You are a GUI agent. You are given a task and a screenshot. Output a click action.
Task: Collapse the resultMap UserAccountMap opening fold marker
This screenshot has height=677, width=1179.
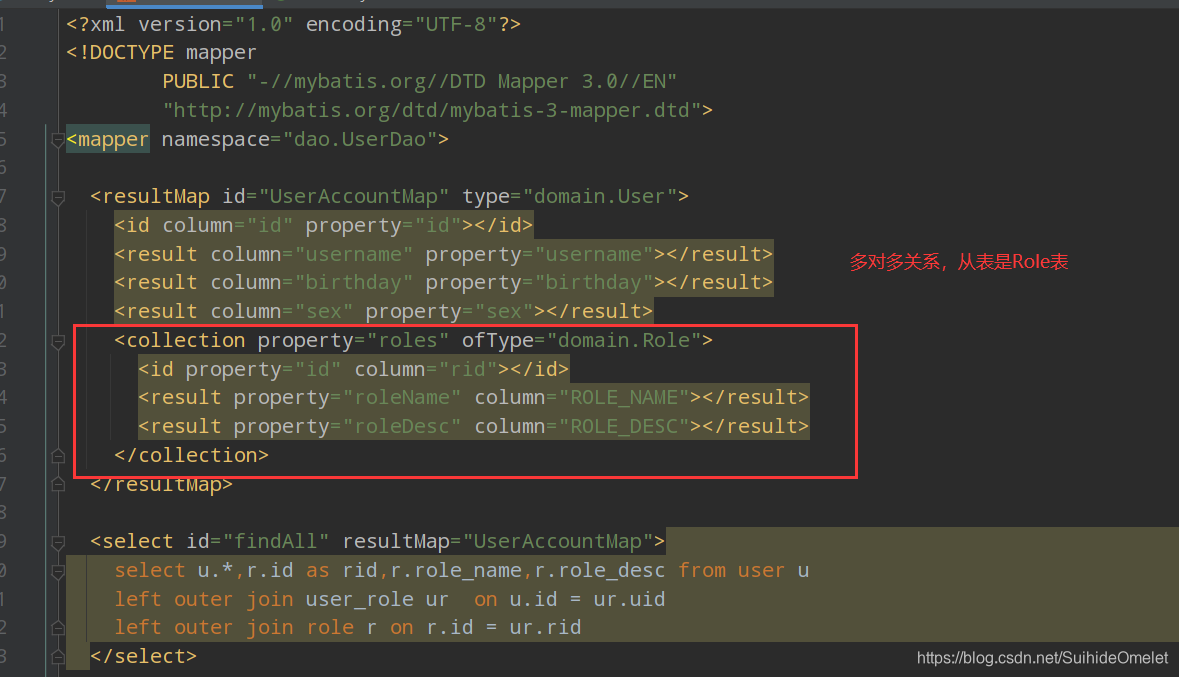58,198
